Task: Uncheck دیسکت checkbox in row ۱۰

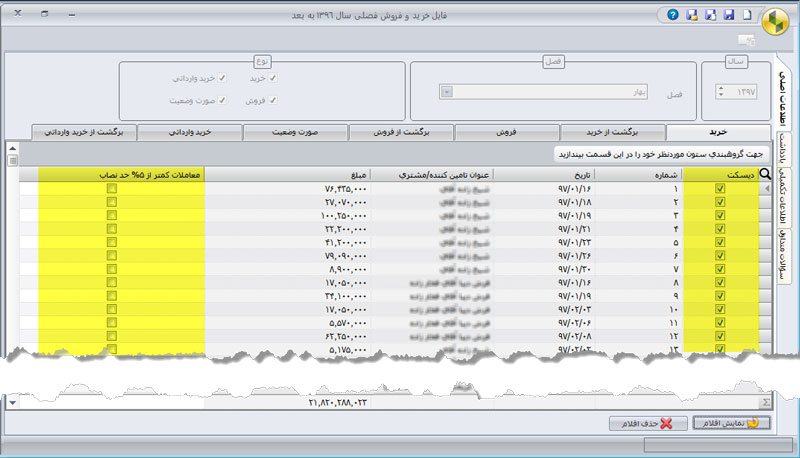Action: pyautogui.click(x=720, y=309)
